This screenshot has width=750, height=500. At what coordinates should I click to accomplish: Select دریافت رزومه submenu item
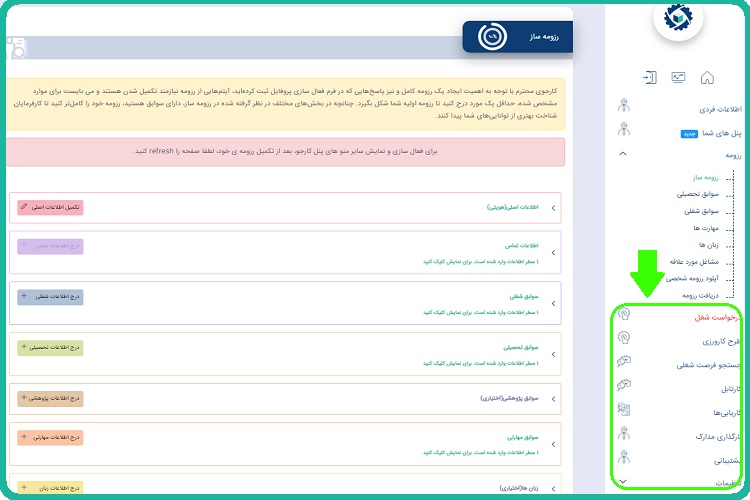point(701,295)
